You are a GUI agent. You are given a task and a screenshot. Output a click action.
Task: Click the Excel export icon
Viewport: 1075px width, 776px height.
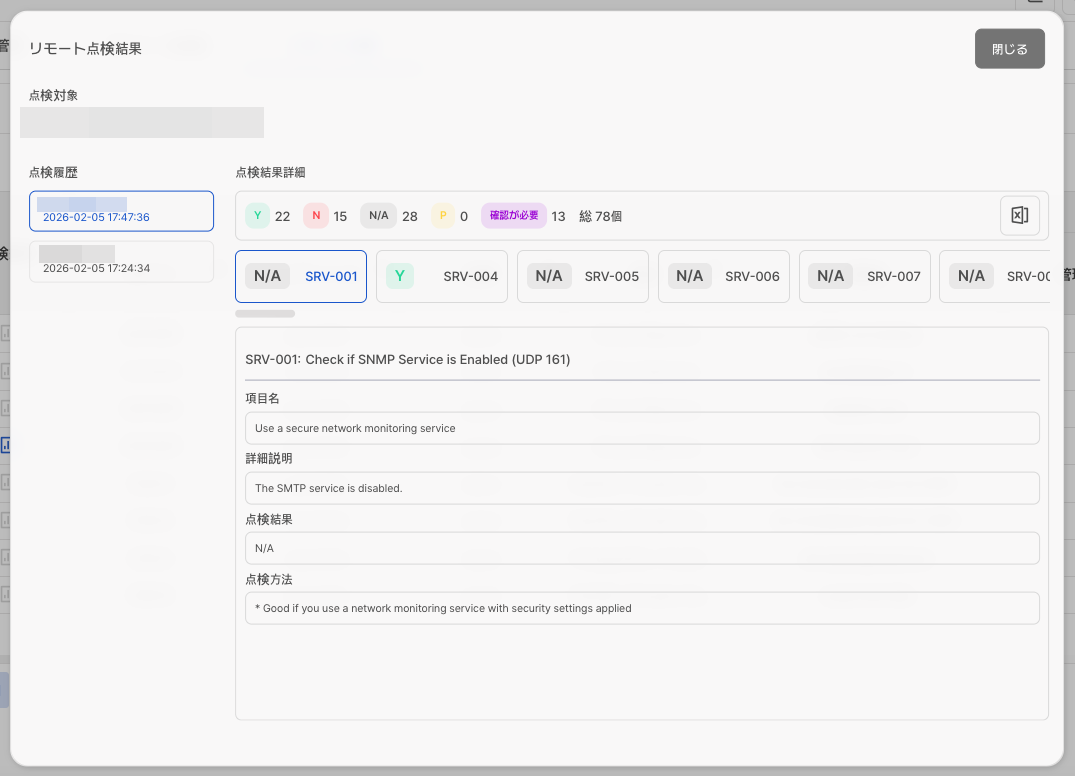coord(1019,215)
